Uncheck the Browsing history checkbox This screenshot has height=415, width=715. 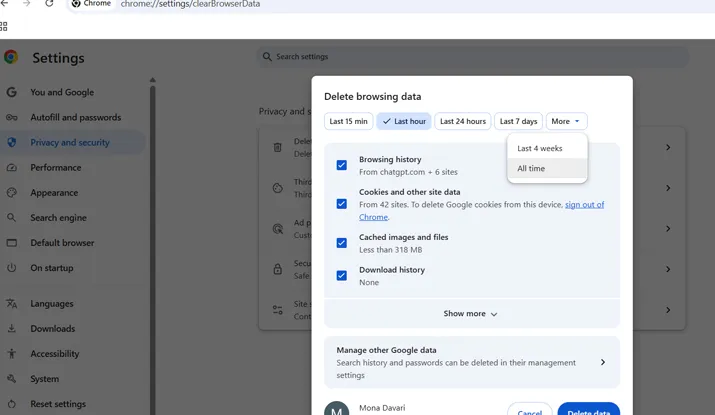(x=342, y=165)
